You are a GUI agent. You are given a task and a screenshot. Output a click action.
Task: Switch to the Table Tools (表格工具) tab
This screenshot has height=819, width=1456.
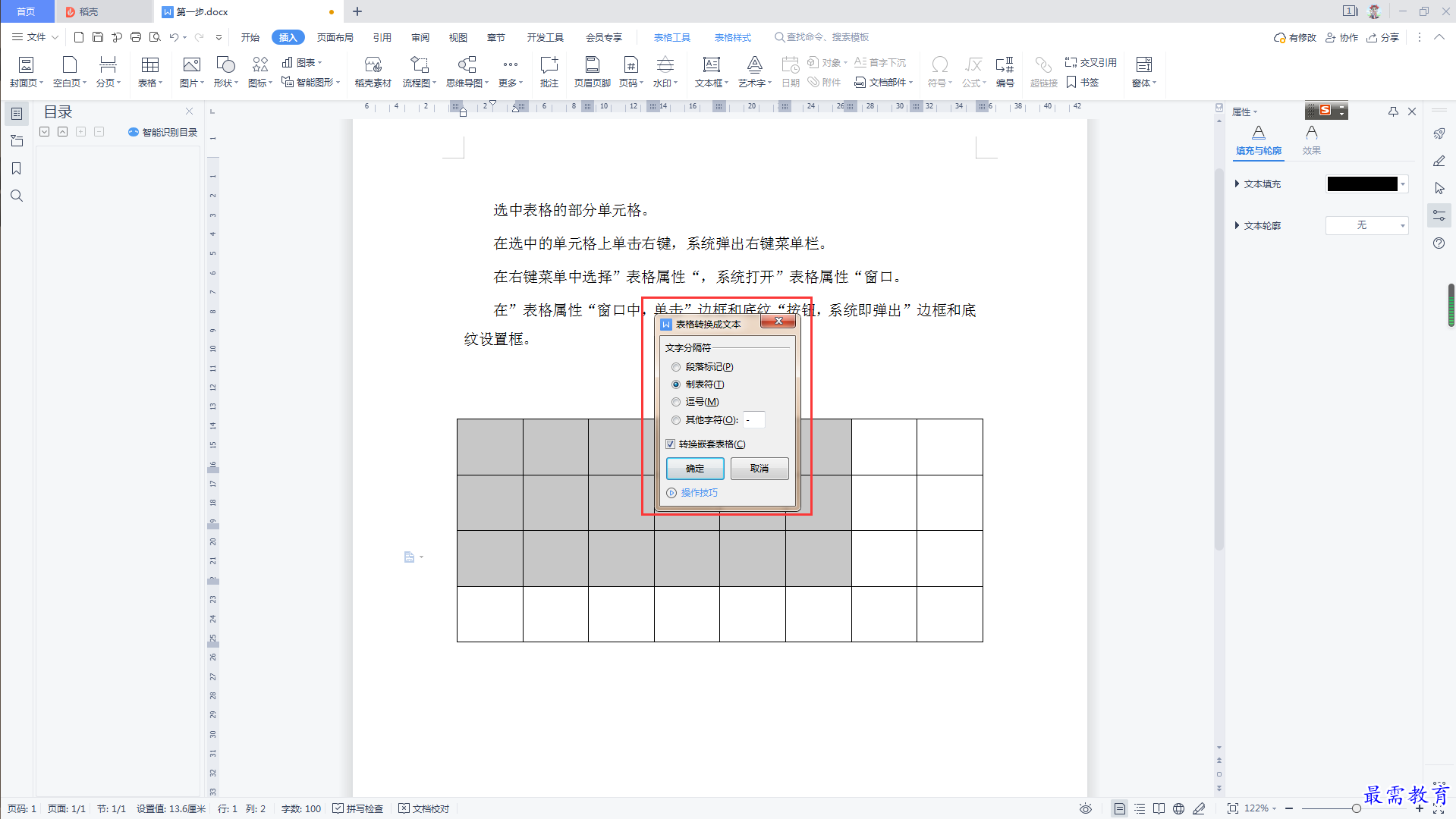pyautogui.click(x=672, y=37)
